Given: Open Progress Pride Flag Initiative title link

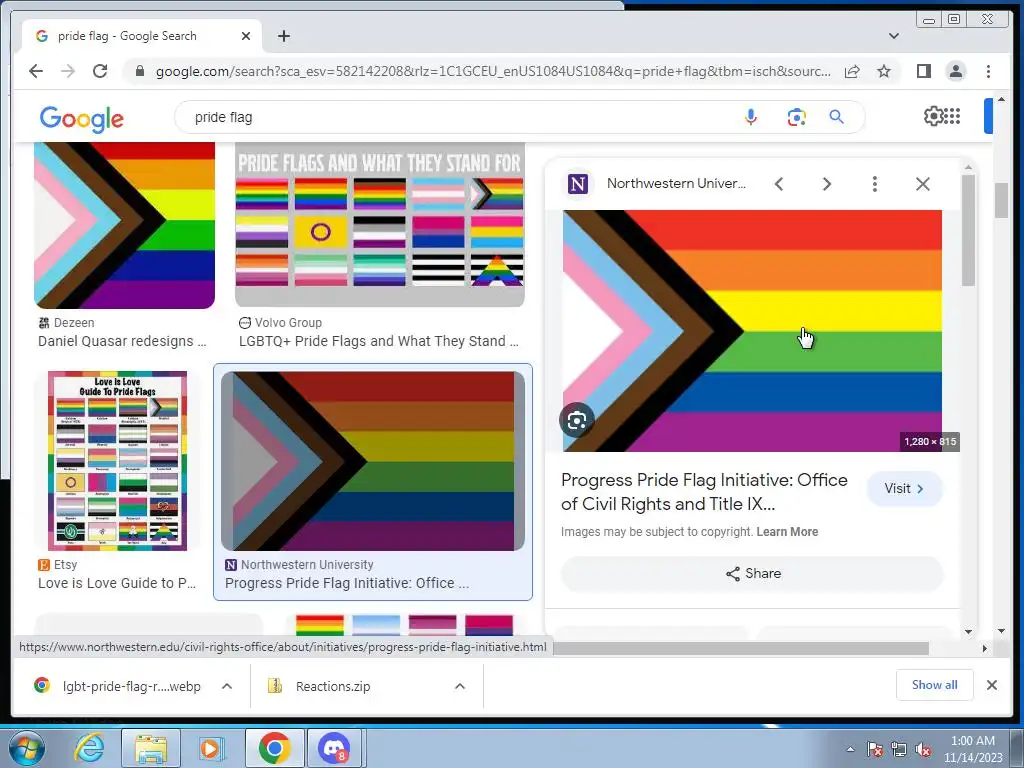Looking at the screenshot, I should coord(704,492).
